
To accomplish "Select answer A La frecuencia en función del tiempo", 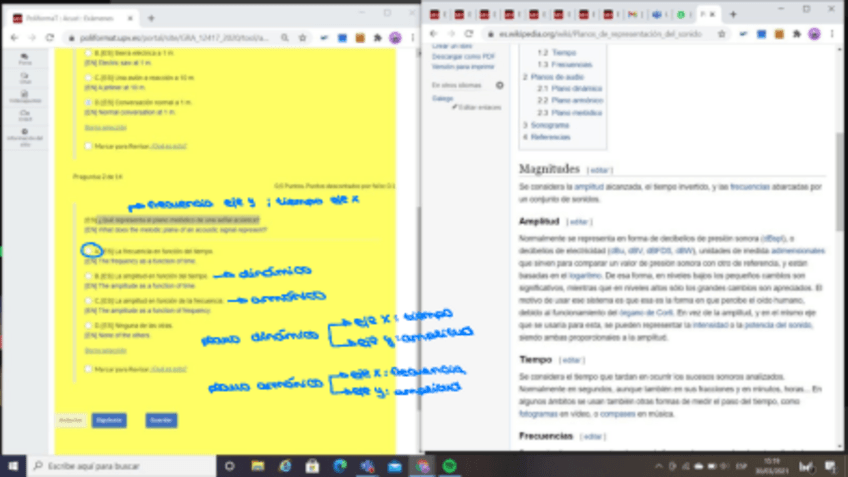I will pyautogui.click(x=89, y=251).
